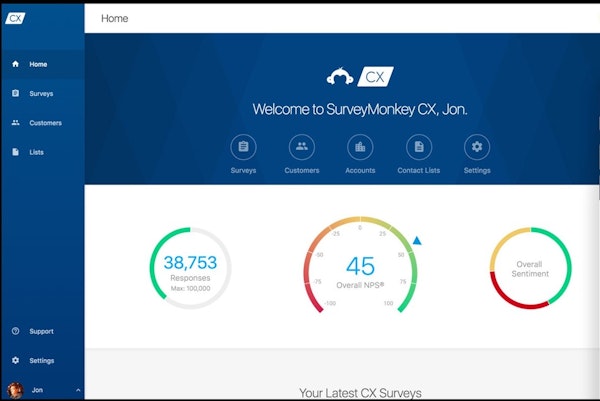Image resolution: width=600 pixels, height=401 pixels.
Task: Click the CX logo in sidebar
Action: 15,18
